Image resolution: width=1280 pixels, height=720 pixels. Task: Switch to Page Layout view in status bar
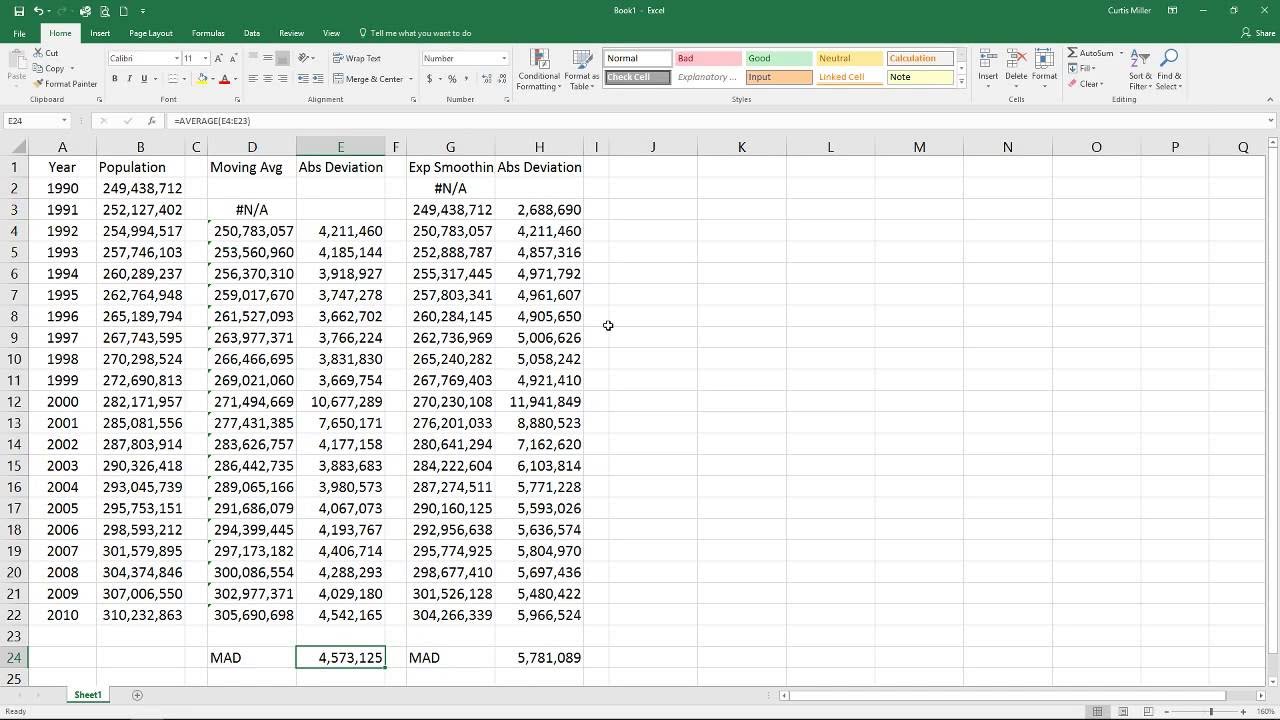point(1122,712)
